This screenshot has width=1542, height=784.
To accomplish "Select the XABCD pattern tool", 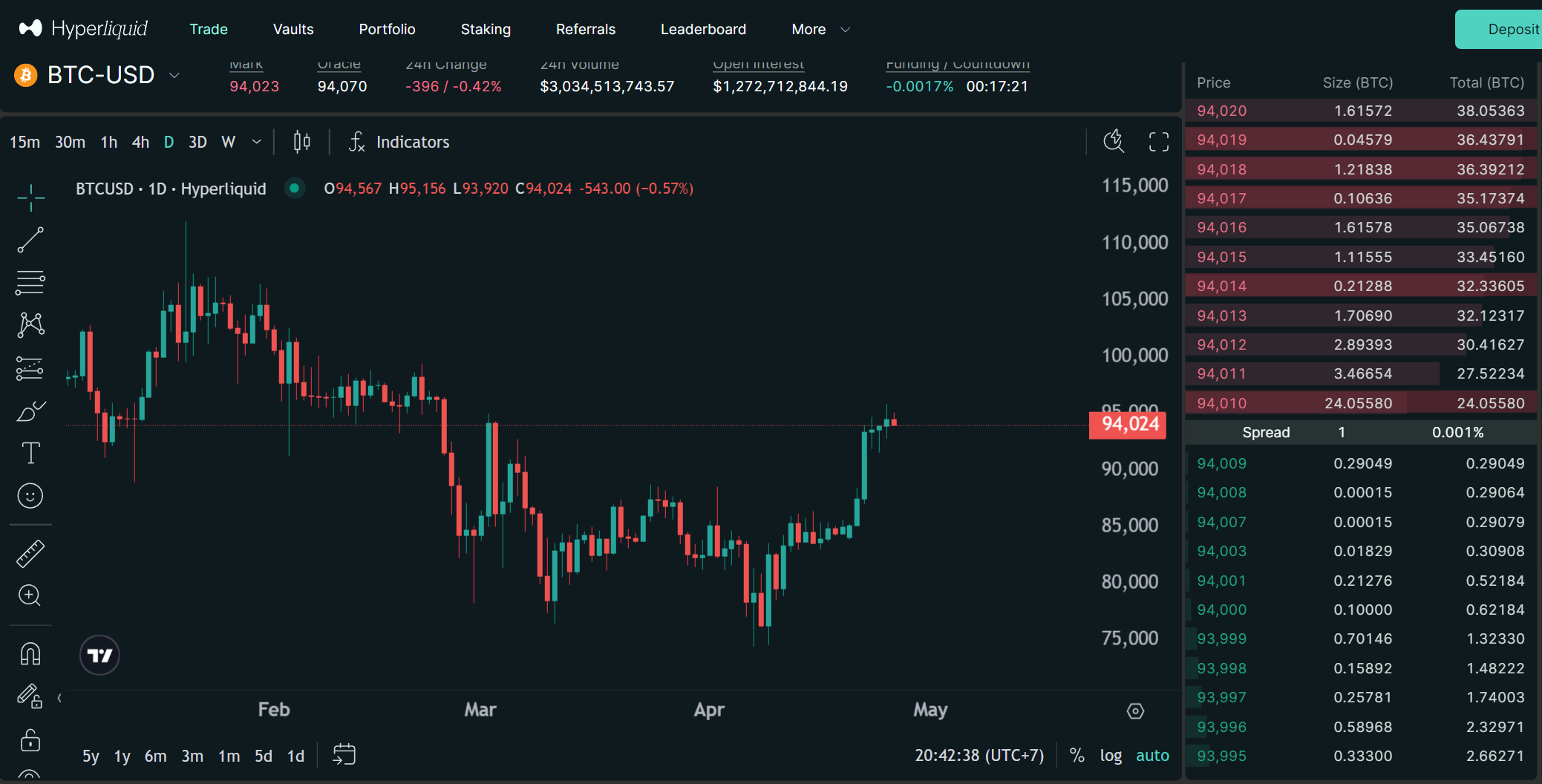I will point(30,324).
